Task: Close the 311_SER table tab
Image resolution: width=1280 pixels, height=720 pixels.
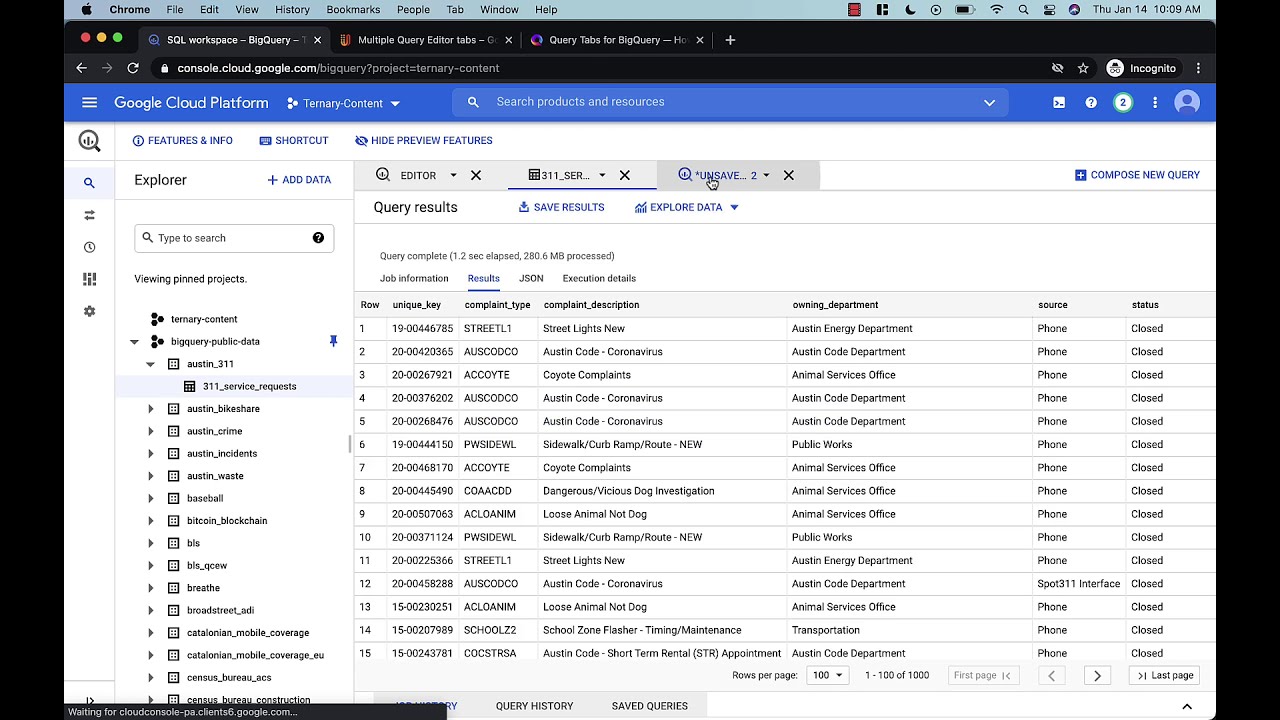Action: coord(625,175)
